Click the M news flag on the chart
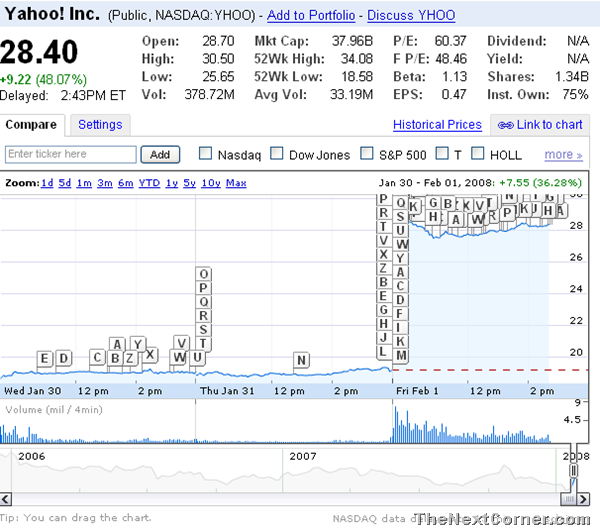Viewport: 600px width, 532px height. pyautogui.click(x=401, y=355)
